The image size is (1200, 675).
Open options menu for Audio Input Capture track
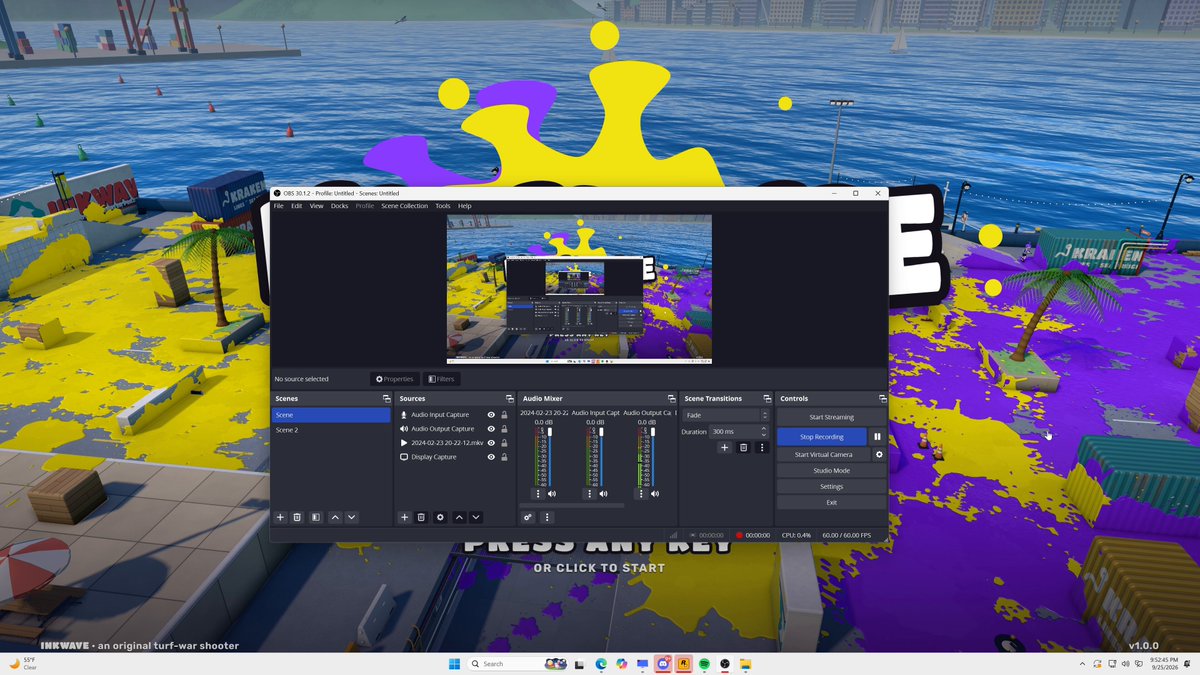click(589, 493)
